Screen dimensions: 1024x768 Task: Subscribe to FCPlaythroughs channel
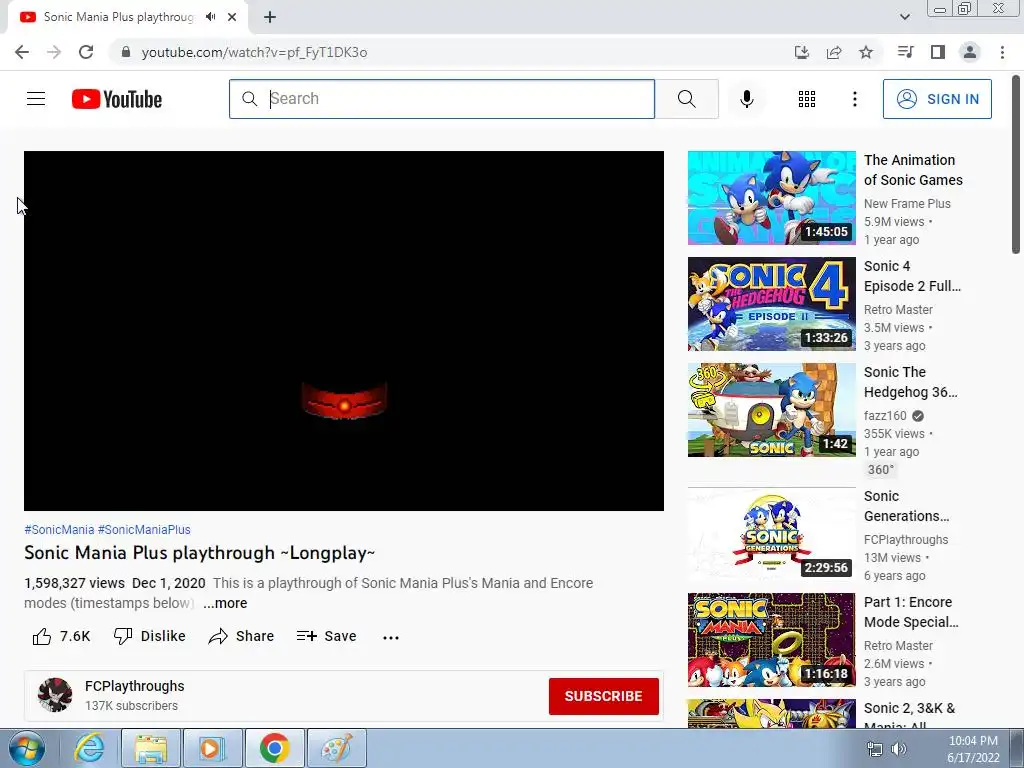tap(603, 696)
